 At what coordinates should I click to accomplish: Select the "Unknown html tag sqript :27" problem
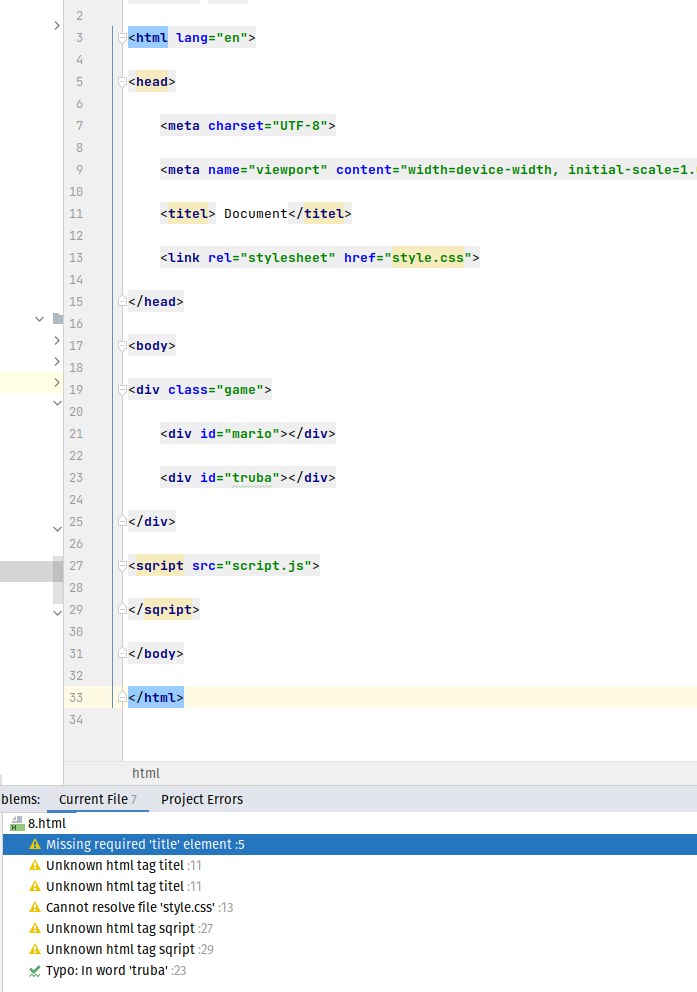(x=350, y=928)
